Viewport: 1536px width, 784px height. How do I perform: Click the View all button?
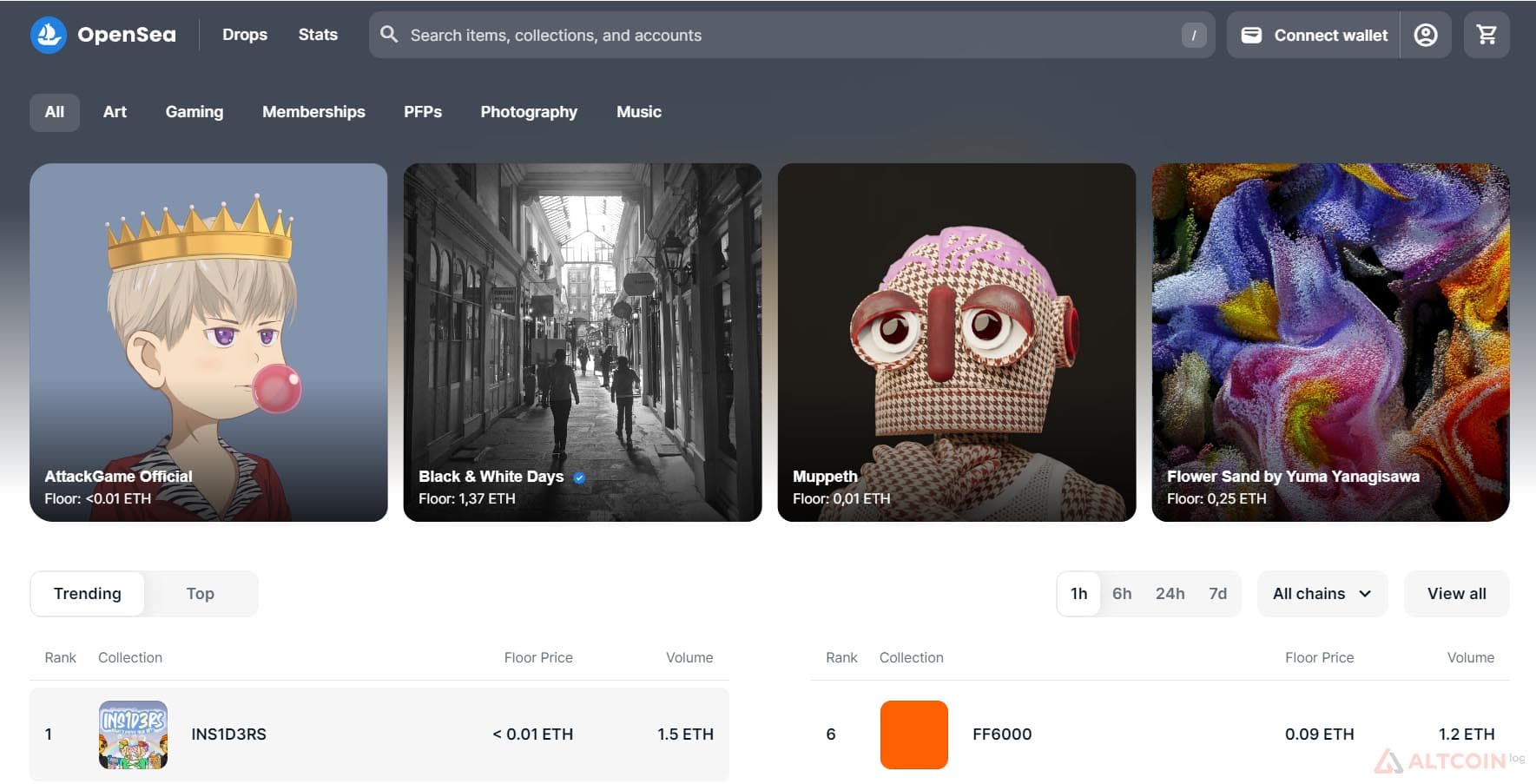click(x=1457, y=594)
